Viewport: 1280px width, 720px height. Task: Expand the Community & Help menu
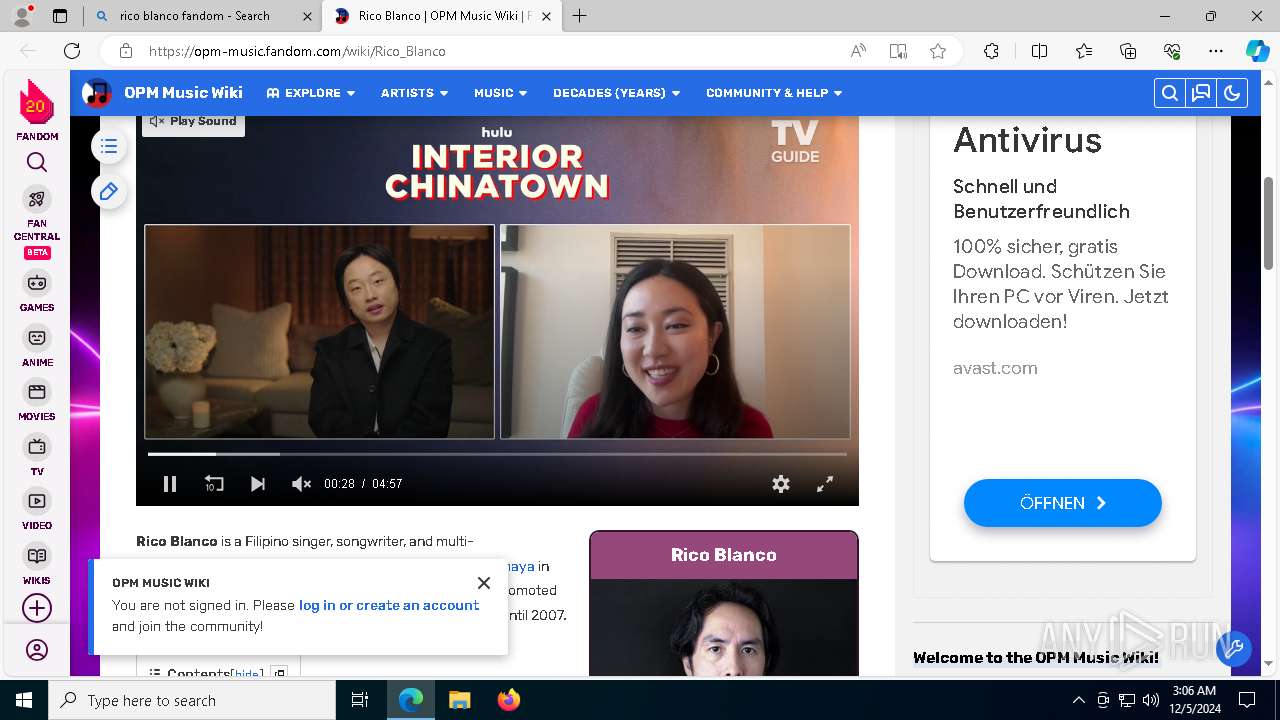click(774, 93)
